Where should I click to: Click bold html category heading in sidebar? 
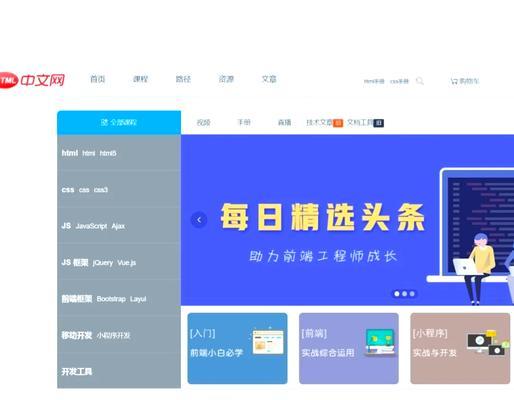pos(70,153)
